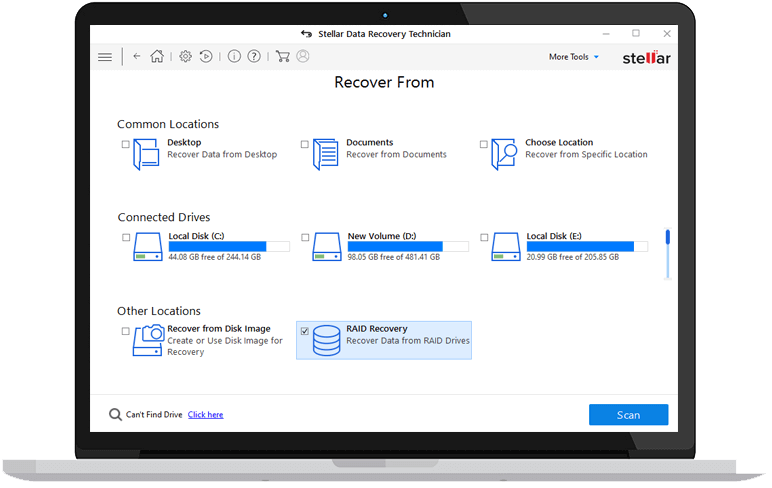Click the Local Disk (C:) usage bar

point(229,246)
